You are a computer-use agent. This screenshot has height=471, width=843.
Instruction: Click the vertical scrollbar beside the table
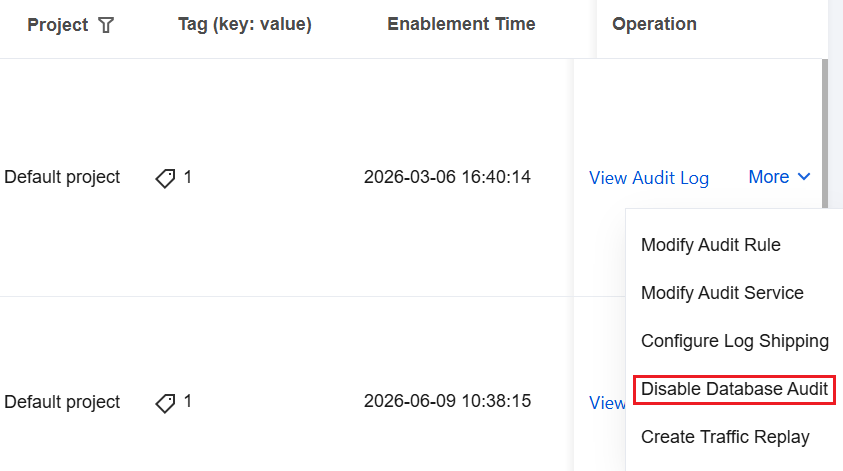[x=825, y=133]
